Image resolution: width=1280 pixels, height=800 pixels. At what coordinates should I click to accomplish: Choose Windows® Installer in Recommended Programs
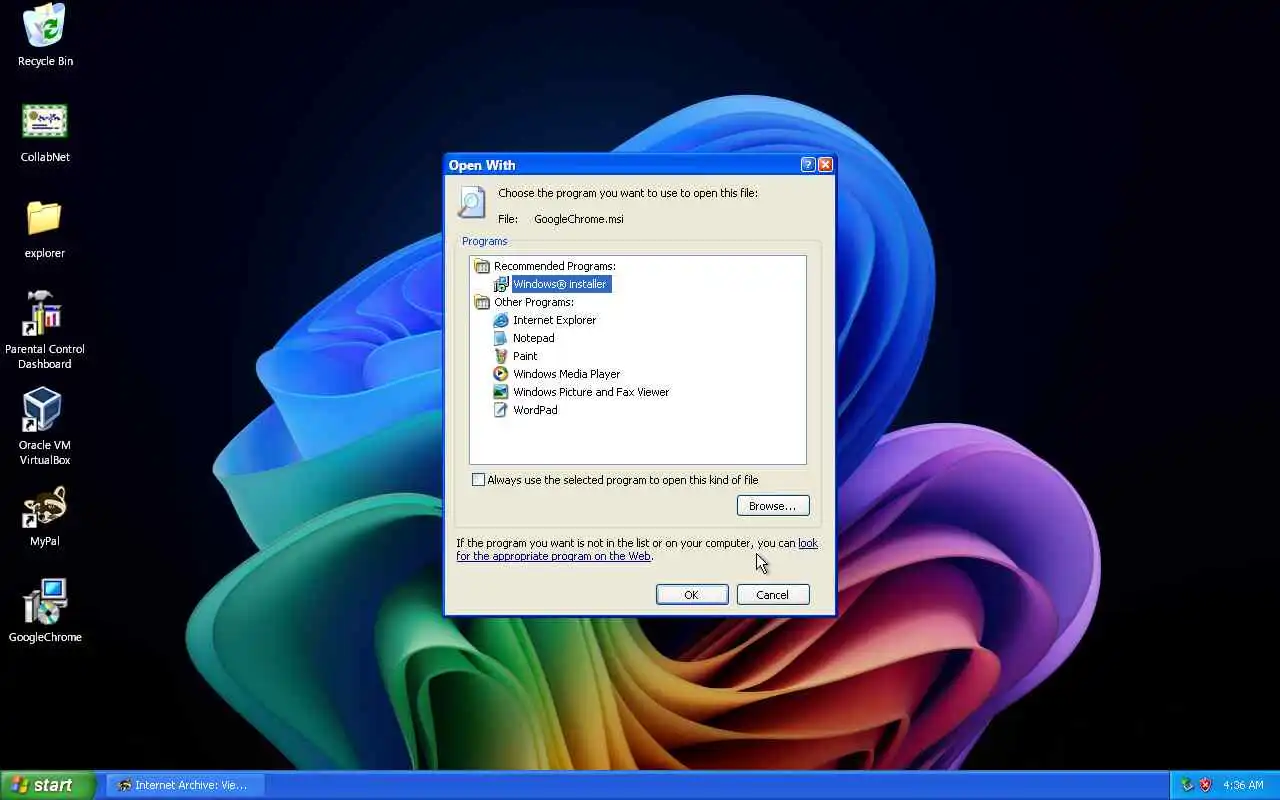click(x=561, y=284)
